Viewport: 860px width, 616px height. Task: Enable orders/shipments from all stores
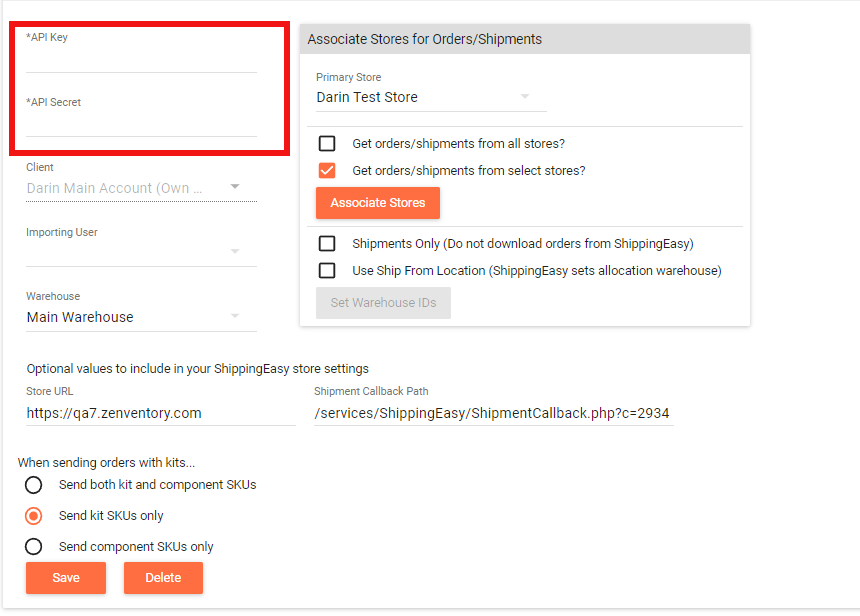326,143
